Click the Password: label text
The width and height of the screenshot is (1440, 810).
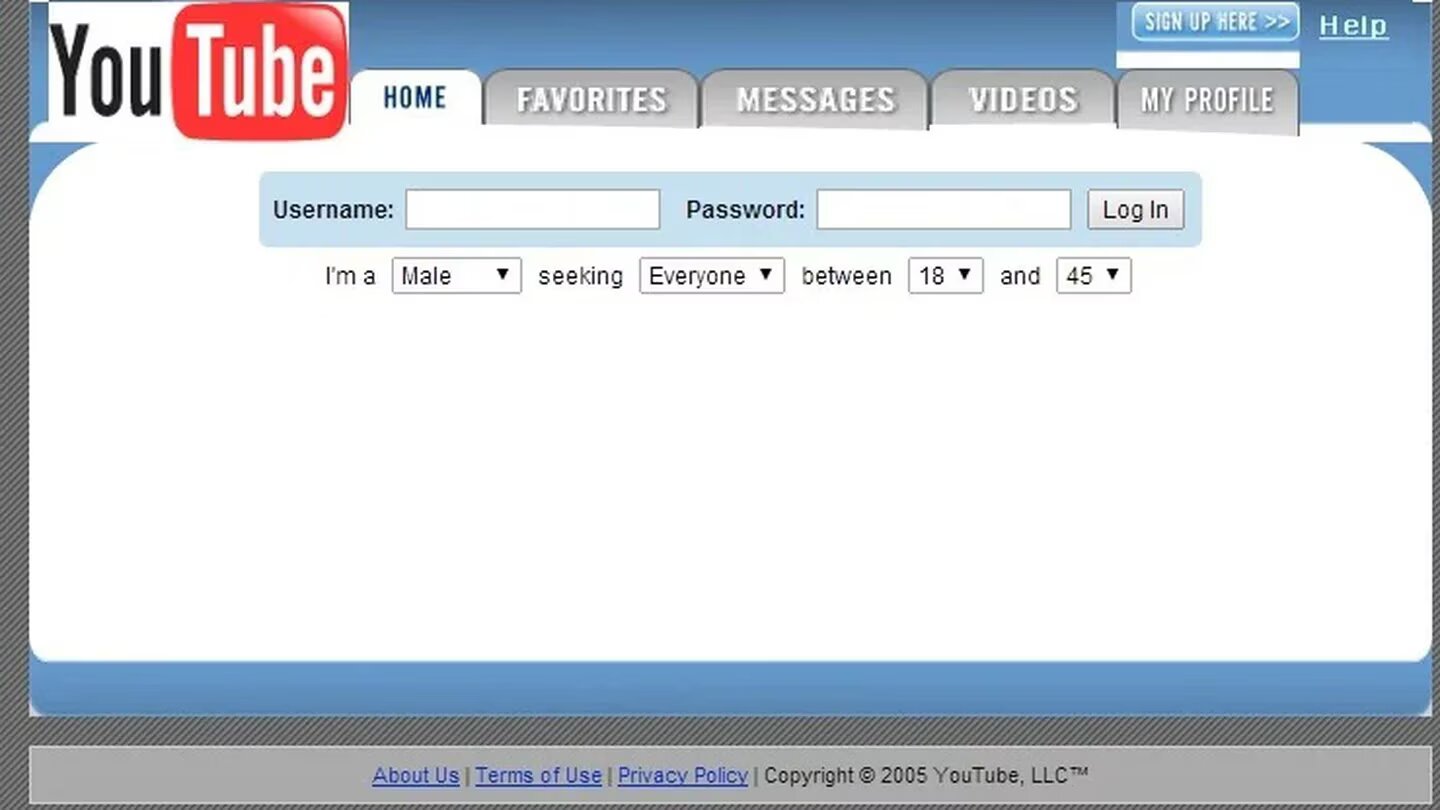tap(745, 210)
